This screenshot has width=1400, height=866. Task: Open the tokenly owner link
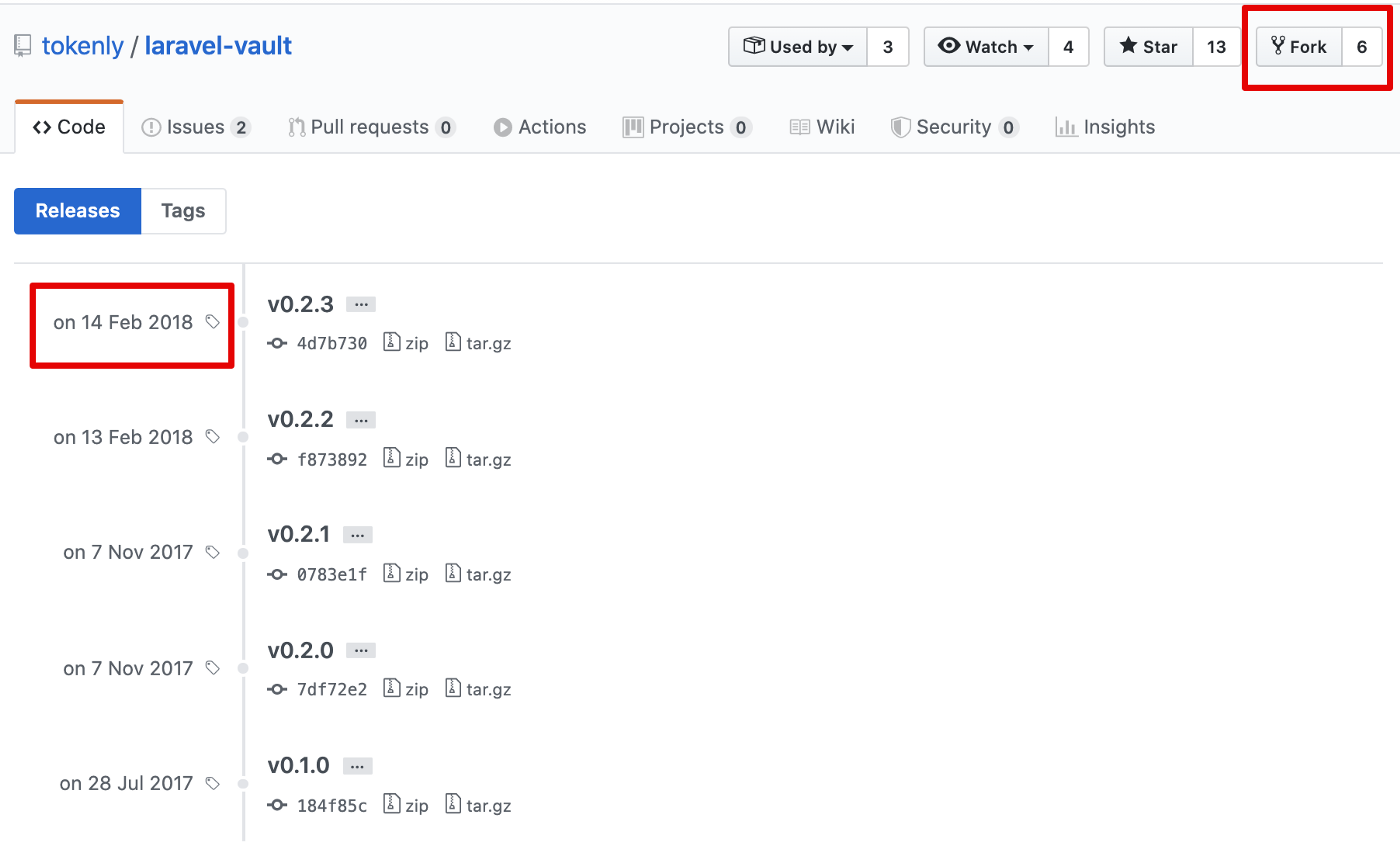(82, 46)
